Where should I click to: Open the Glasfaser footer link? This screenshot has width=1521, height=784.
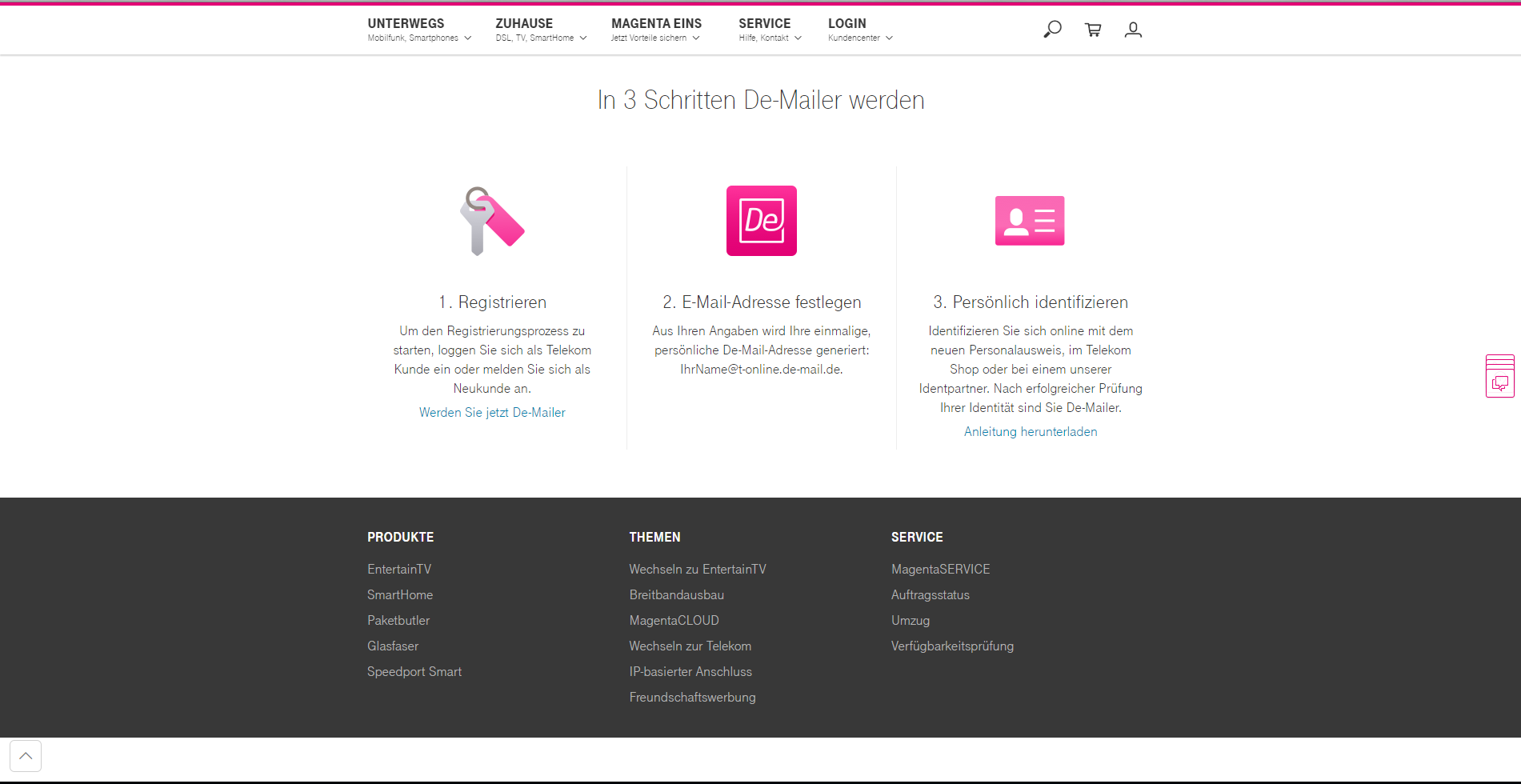click(x=393, y=646)
